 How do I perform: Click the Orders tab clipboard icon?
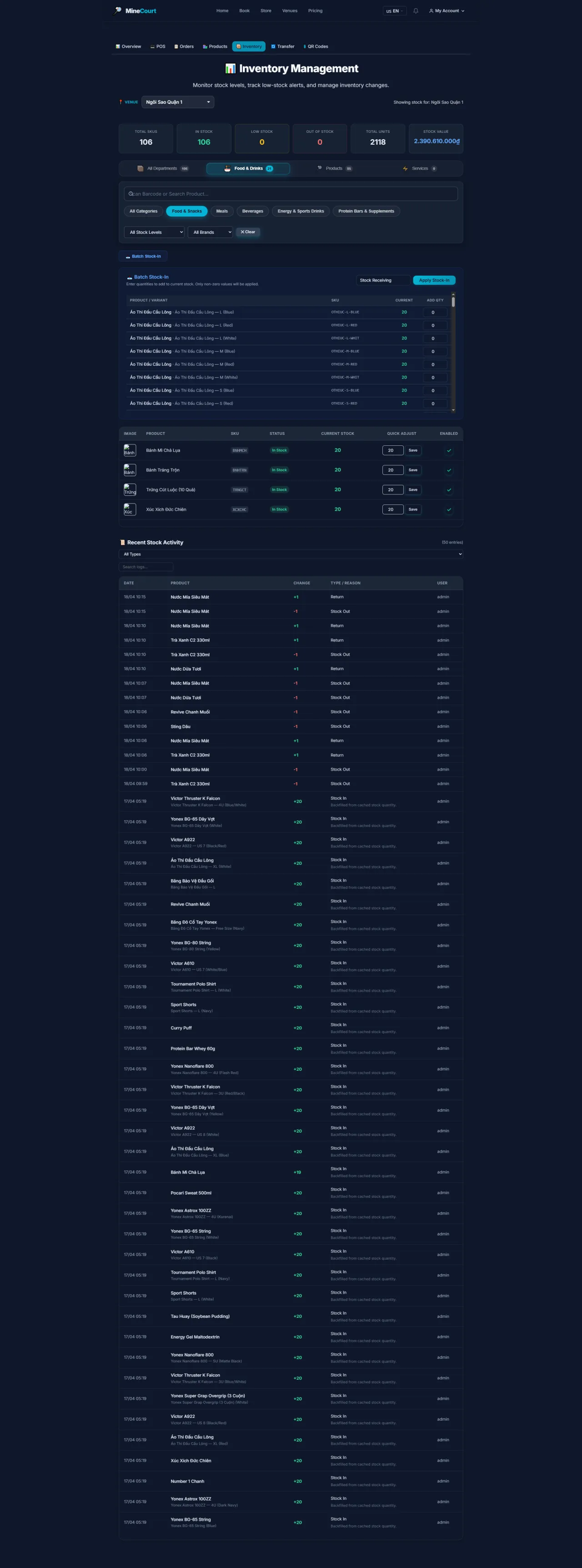176,46
